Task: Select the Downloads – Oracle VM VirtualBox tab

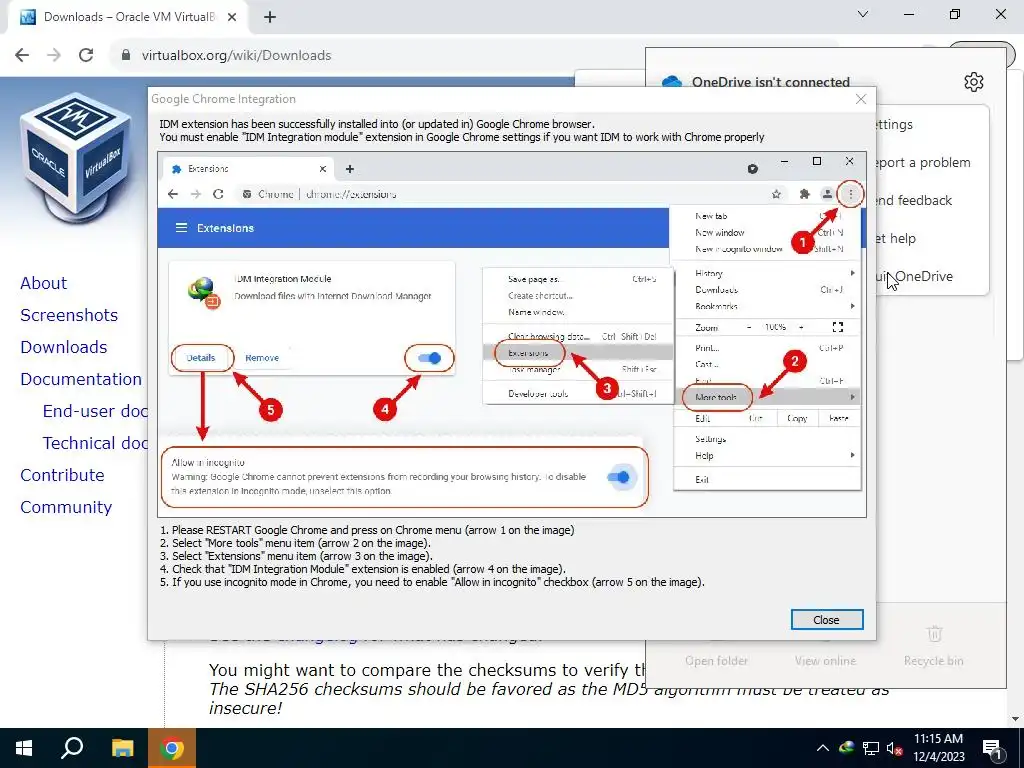Action: (x=128, y=17)
